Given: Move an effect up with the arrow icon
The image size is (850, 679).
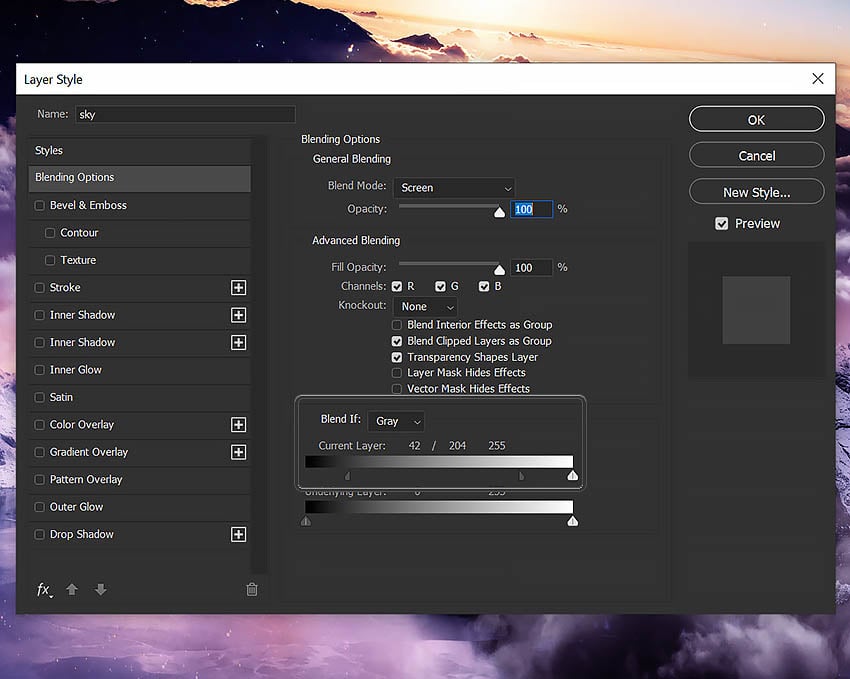Looking at the screenshot, I should tap(71, 589).
